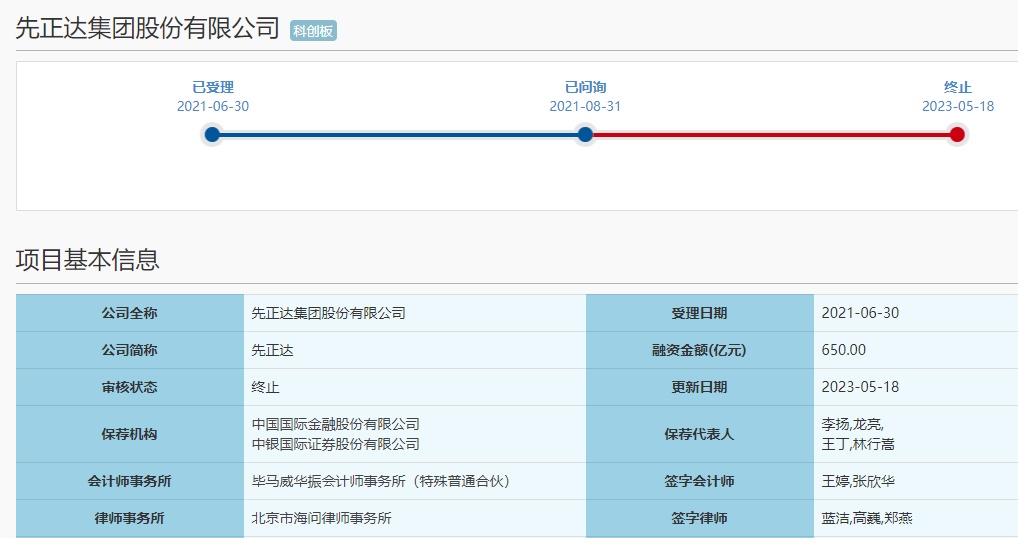Image resolution: width=1018 pixels, height=538 pixels.
Task: Click the 已受理 timeline dot
Action: [211, 134]
